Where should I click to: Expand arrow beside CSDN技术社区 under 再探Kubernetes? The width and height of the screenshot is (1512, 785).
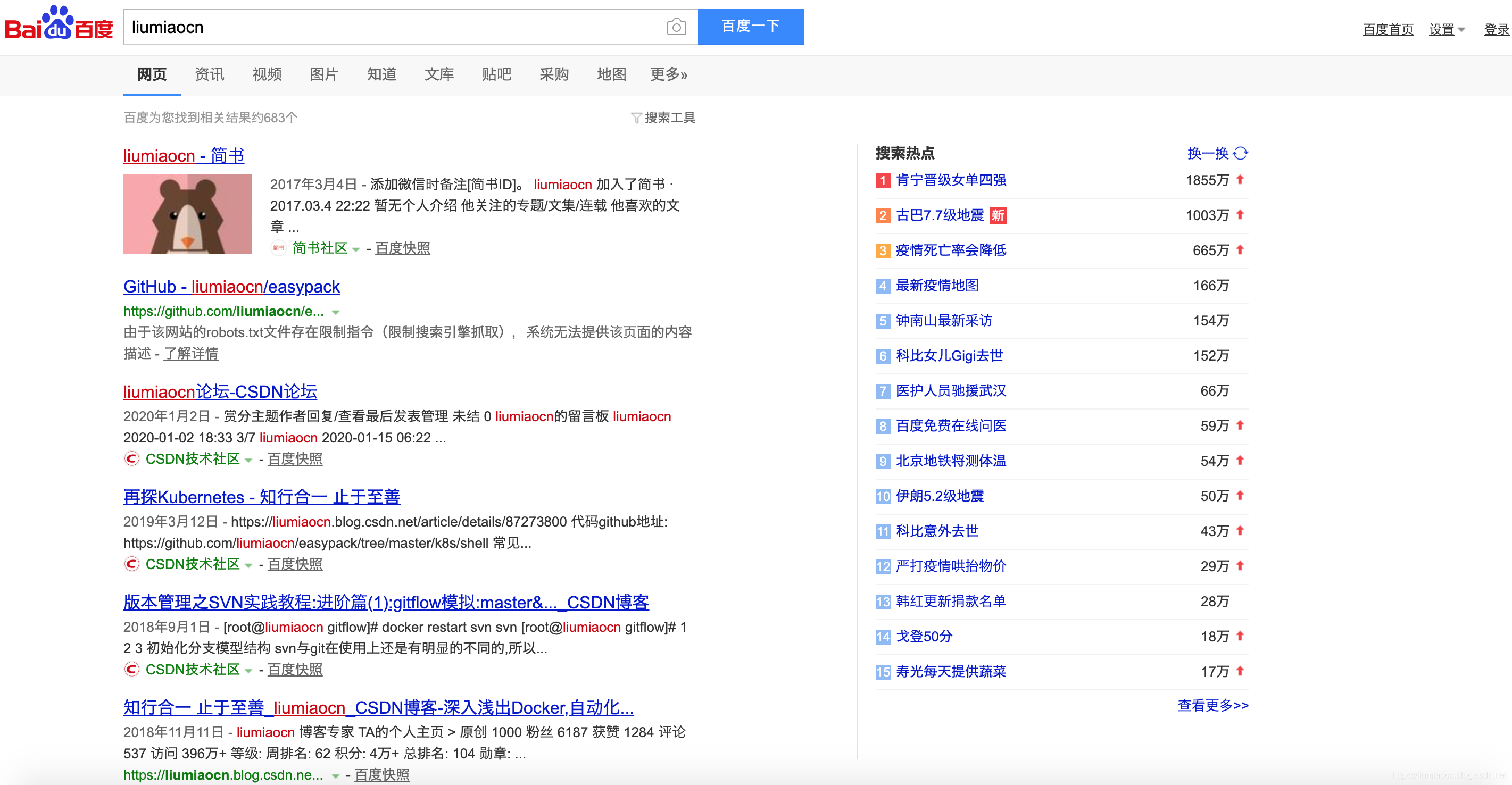(248, 566)
